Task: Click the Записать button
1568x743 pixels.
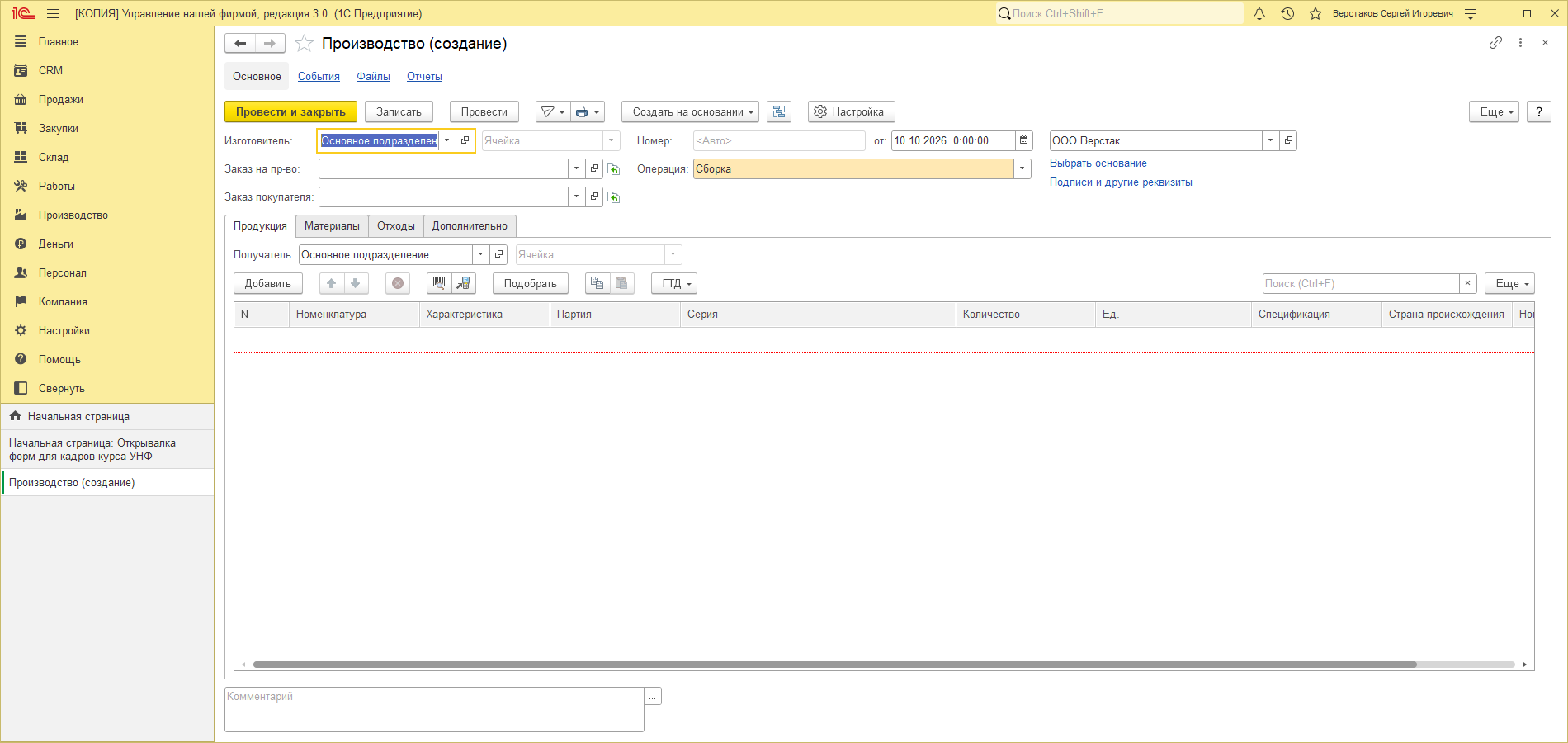Action: (399, 111)
